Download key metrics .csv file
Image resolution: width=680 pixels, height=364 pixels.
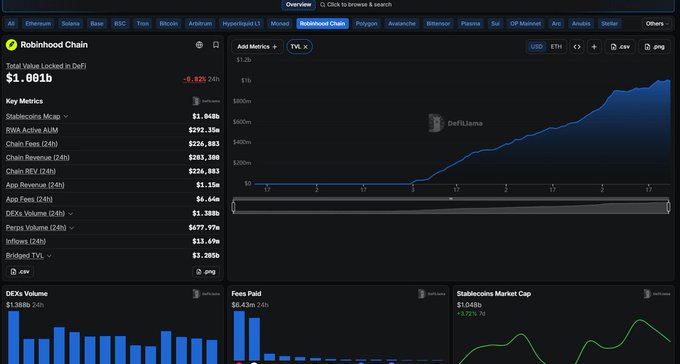point(20,272)
